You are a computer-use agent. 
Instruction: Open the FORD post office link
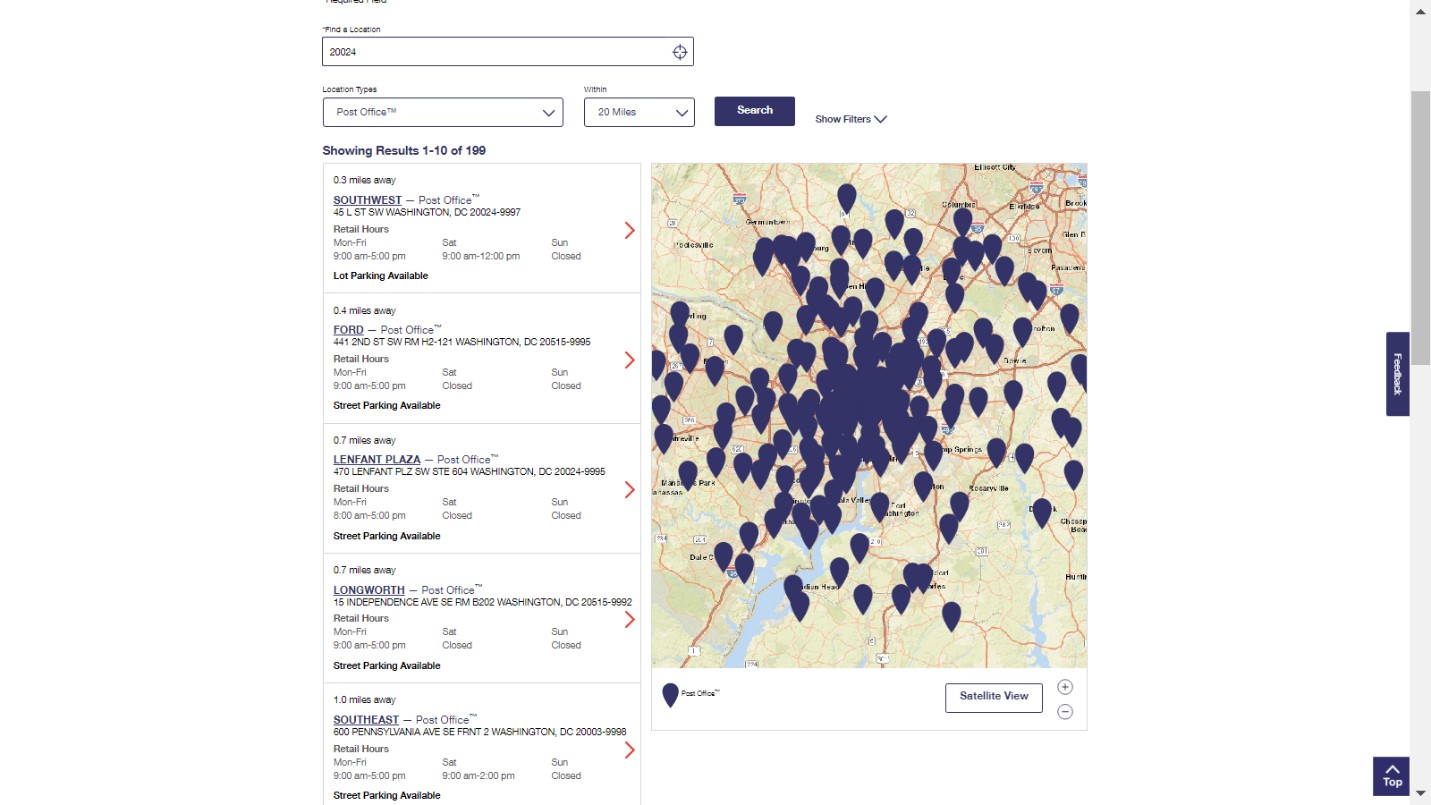tap(349, 330)
